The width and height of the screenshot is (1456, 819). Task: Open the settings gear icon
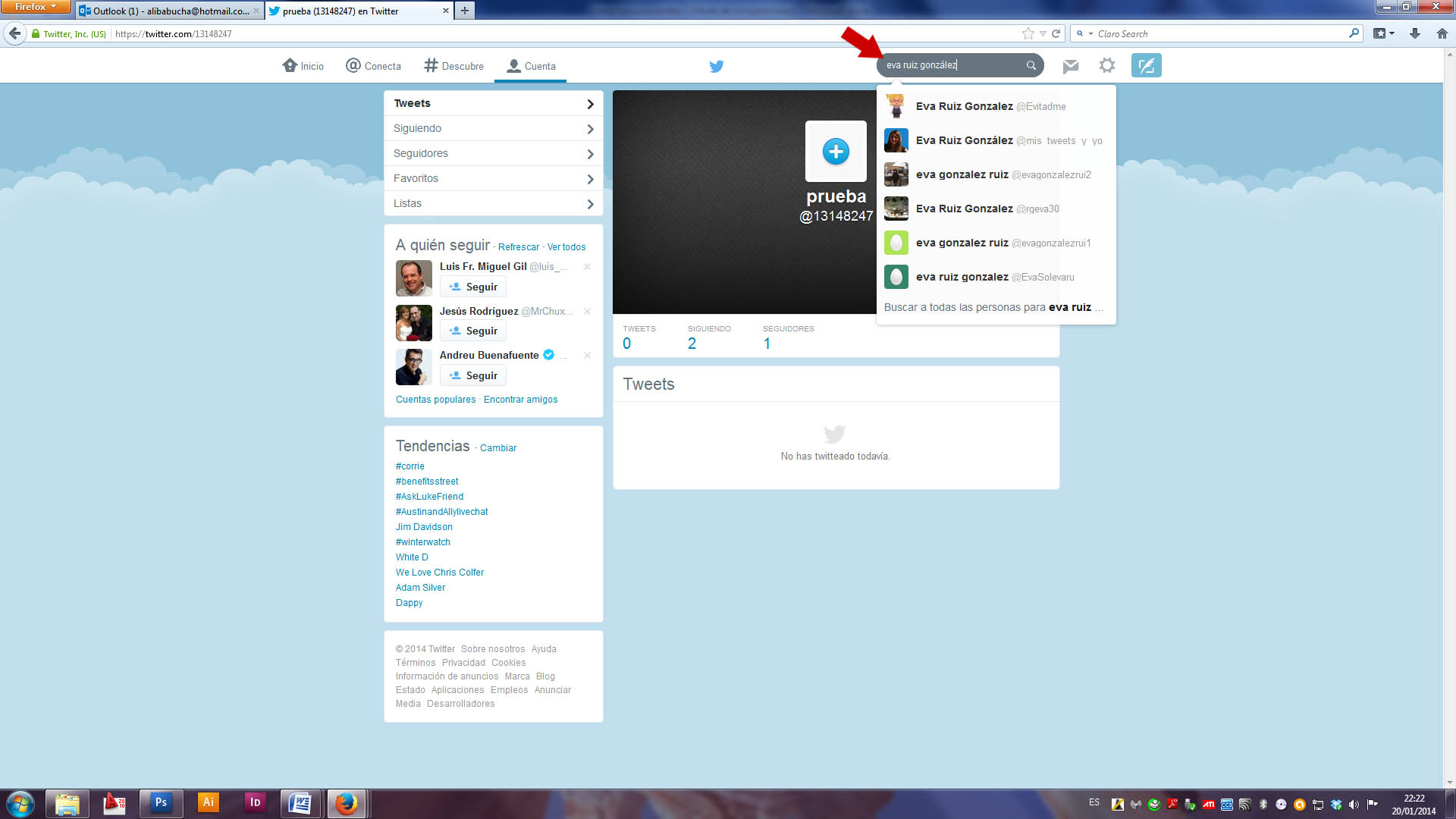click(x=1106, y=65)
